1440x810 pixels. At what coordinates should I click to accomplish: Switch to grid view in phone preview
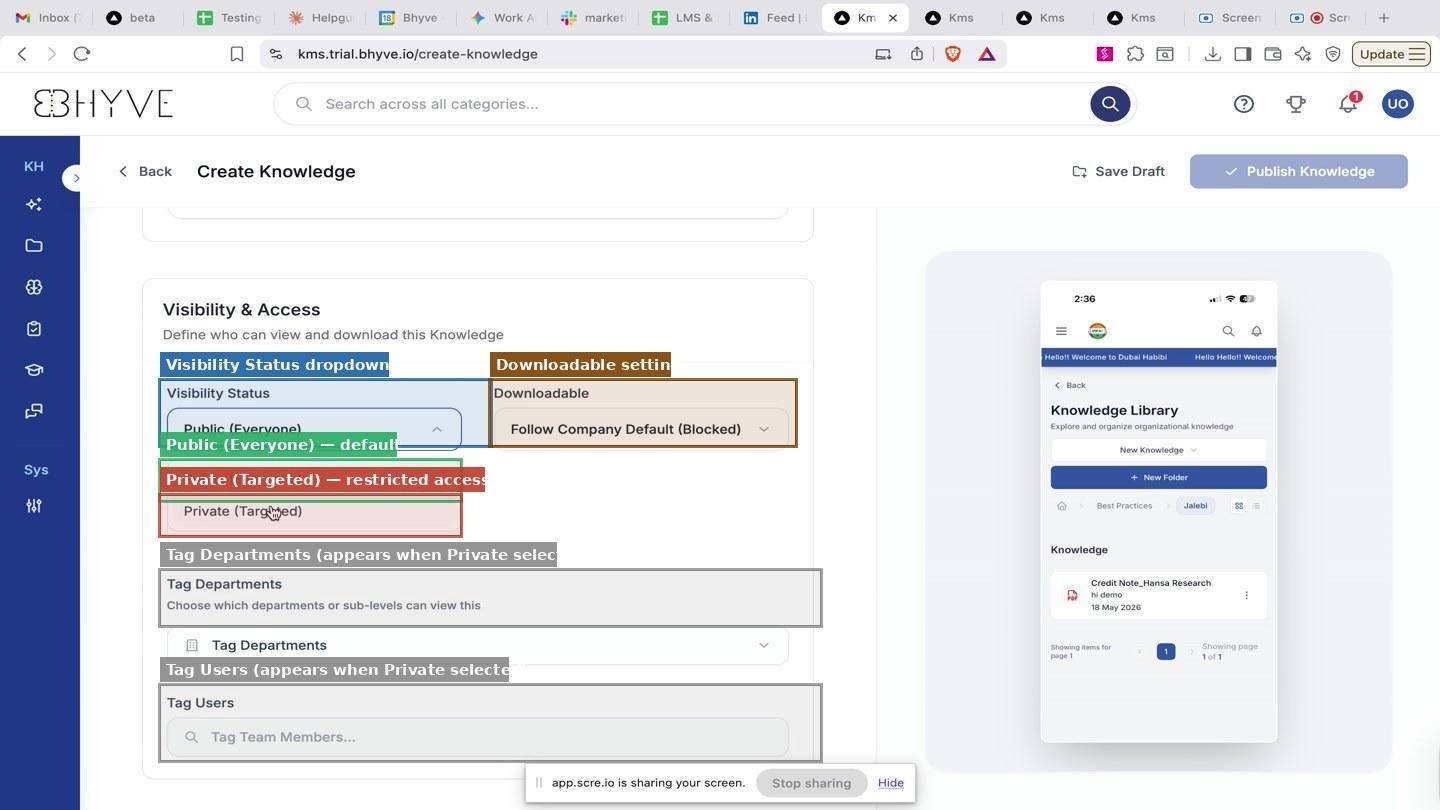(x=1239, y=506)
